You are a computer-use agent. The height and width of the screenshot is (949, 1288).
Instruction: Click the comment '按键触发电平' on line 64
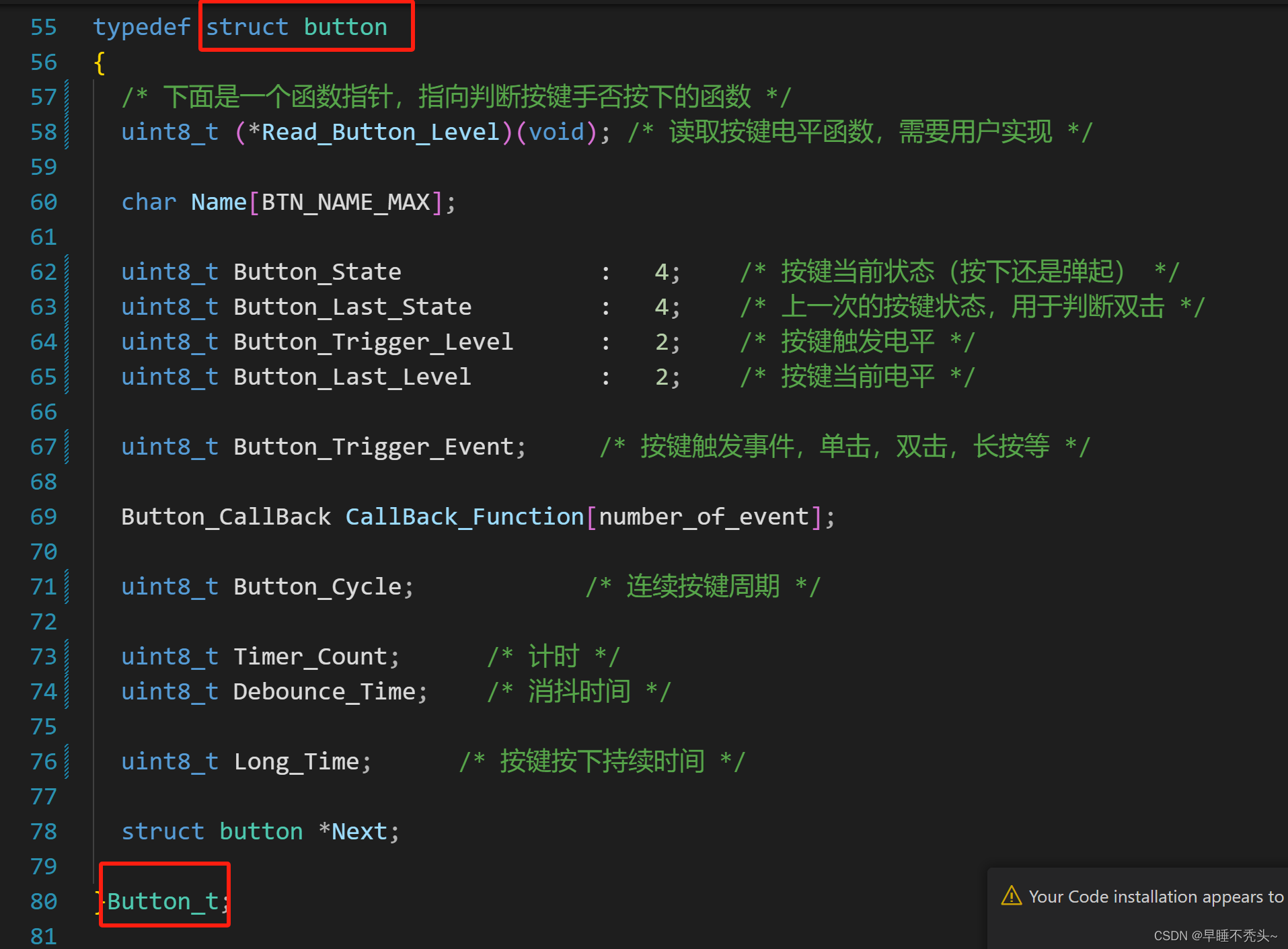(858, 342)
